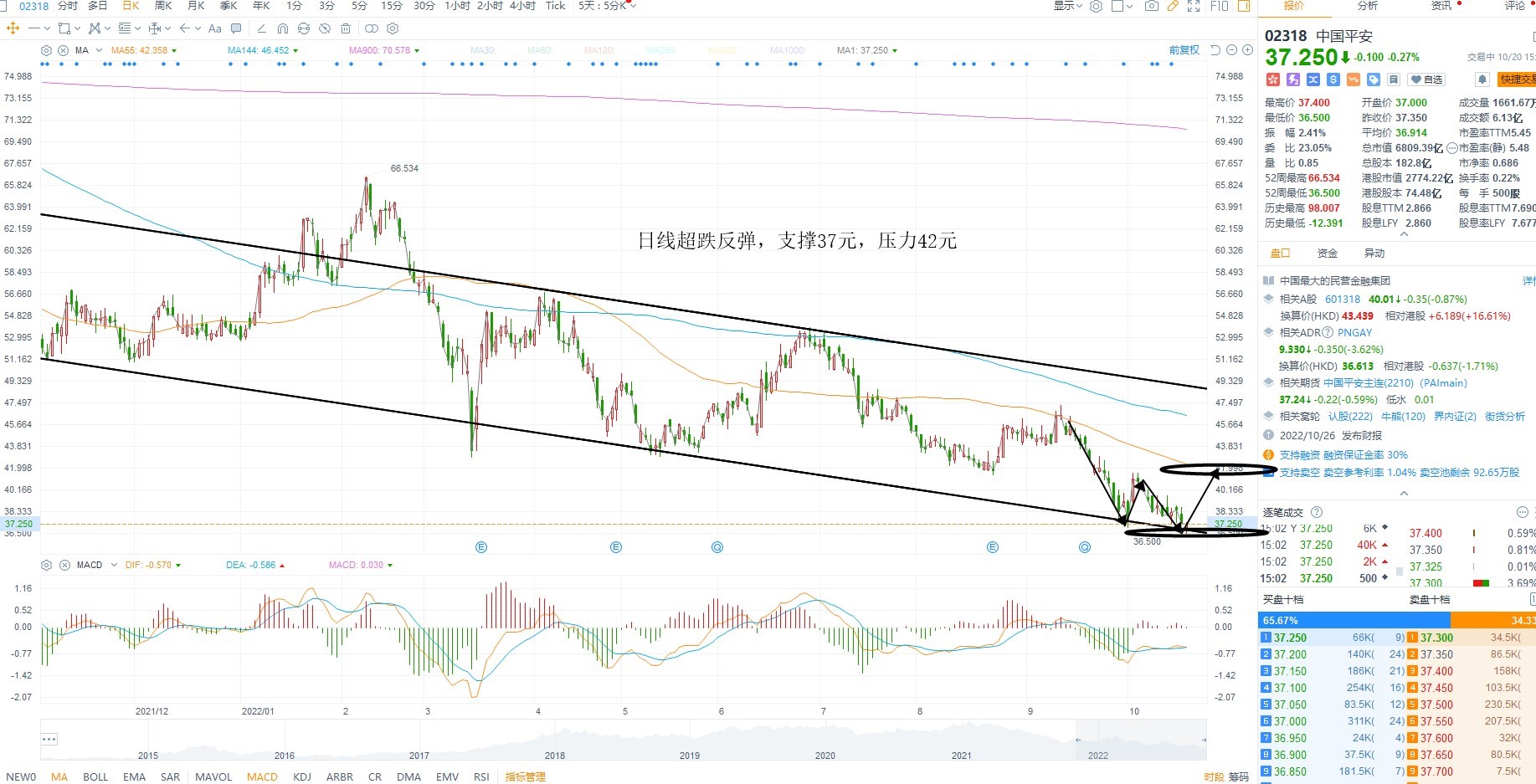Image resolution: width=1536 pixels, height=784 pixels.
Task: Open chart settings gear in top bar
Action: click(1096, 6)
